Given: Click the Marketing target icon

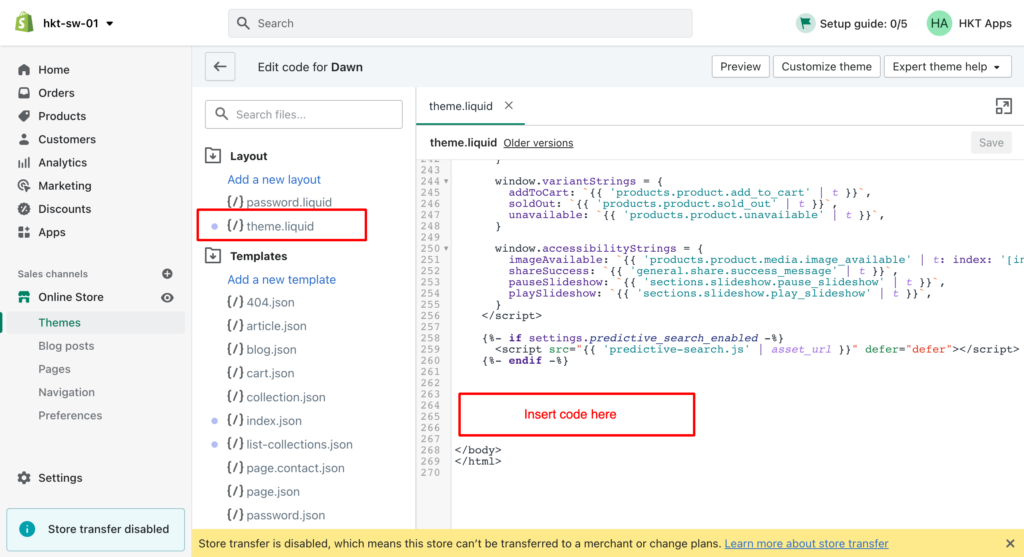Looking at the screenshot, I should coord(24,185).
